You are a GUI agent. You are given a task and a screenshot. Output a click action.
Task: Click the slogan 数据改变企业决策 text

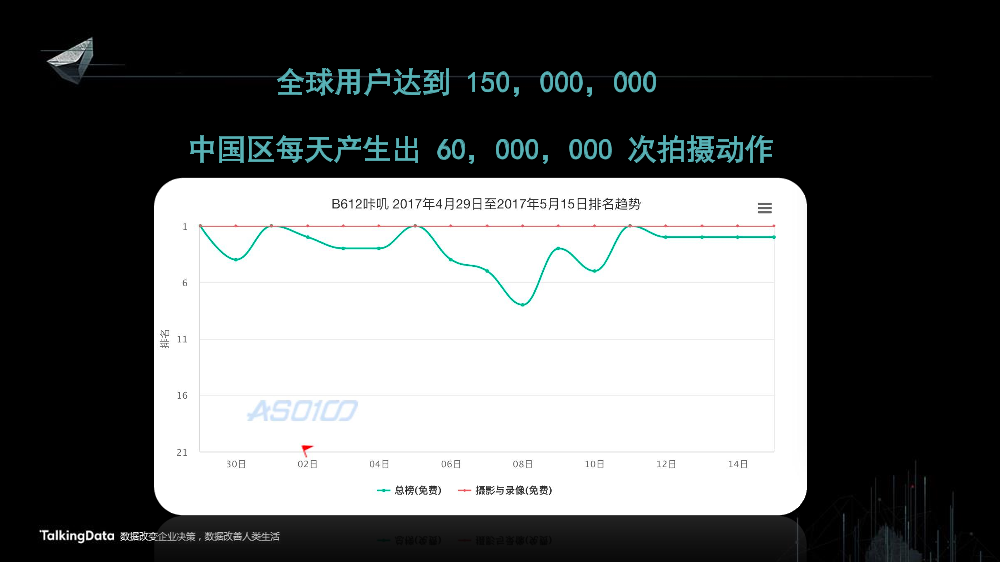(158, 537)
